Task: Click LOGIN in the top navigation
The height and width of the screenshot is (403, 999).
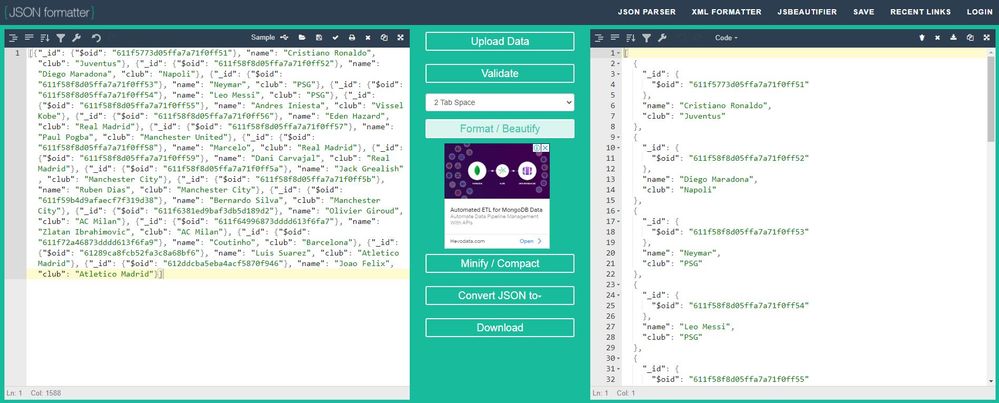Action: 979,12
